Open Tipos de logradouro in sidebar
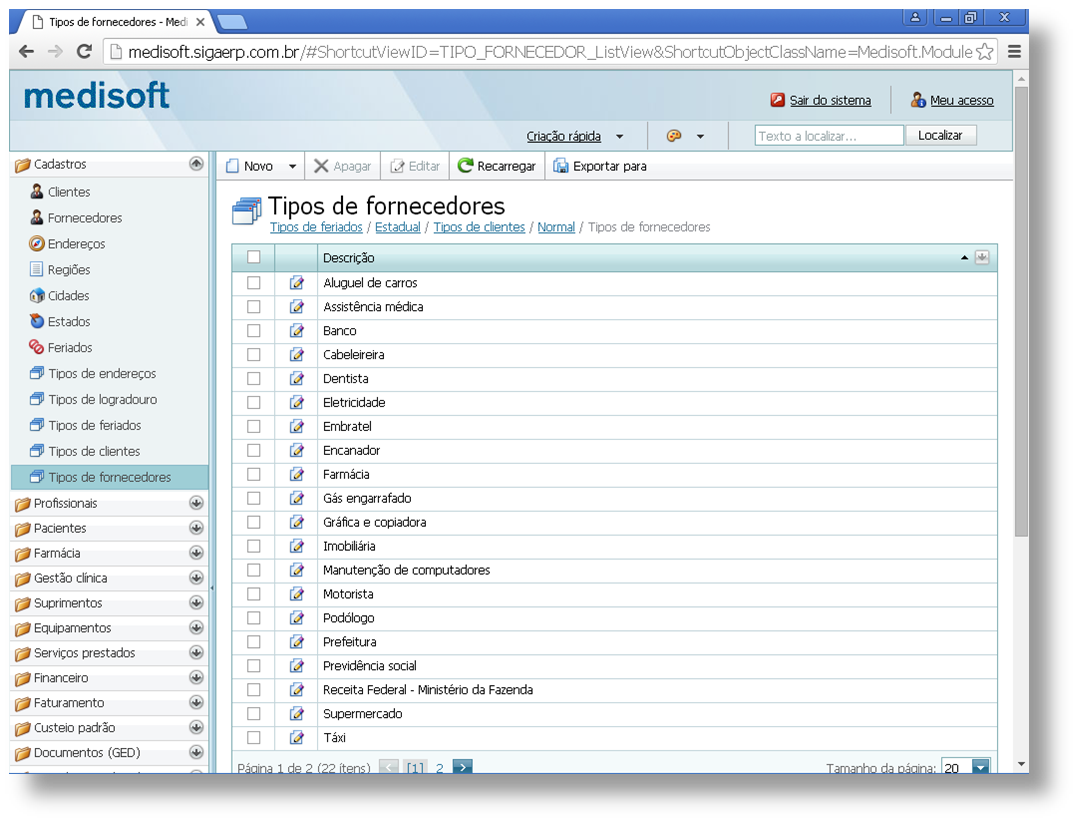Screen dimensions: 1078x823 [x=102, y=399]
